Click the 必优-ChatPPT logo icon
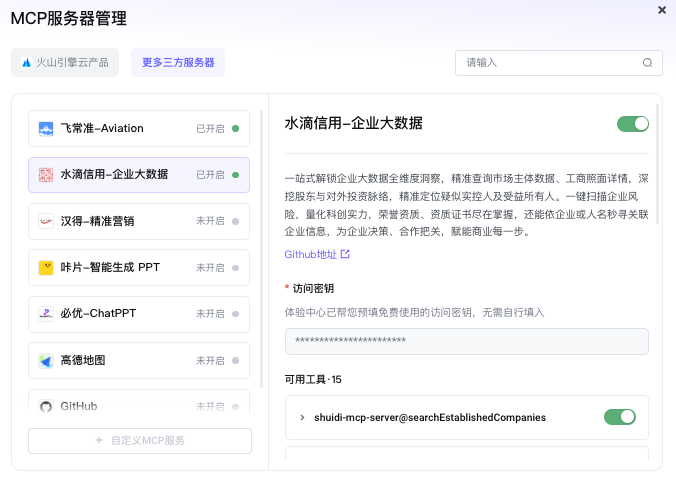This screenshot has width=676, height=484. tap(46, 314)
